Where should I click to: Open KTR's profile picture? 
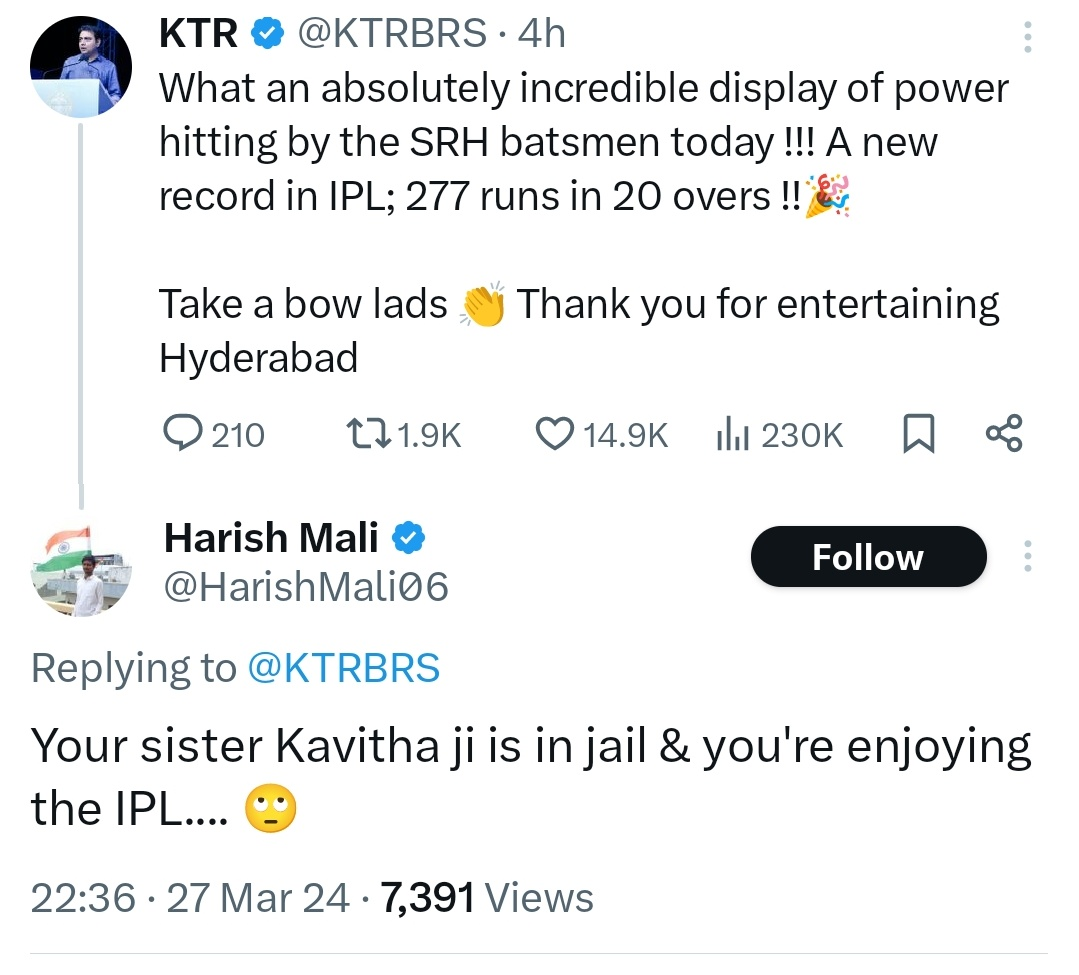pyautogui.click(x=81, y=66)
